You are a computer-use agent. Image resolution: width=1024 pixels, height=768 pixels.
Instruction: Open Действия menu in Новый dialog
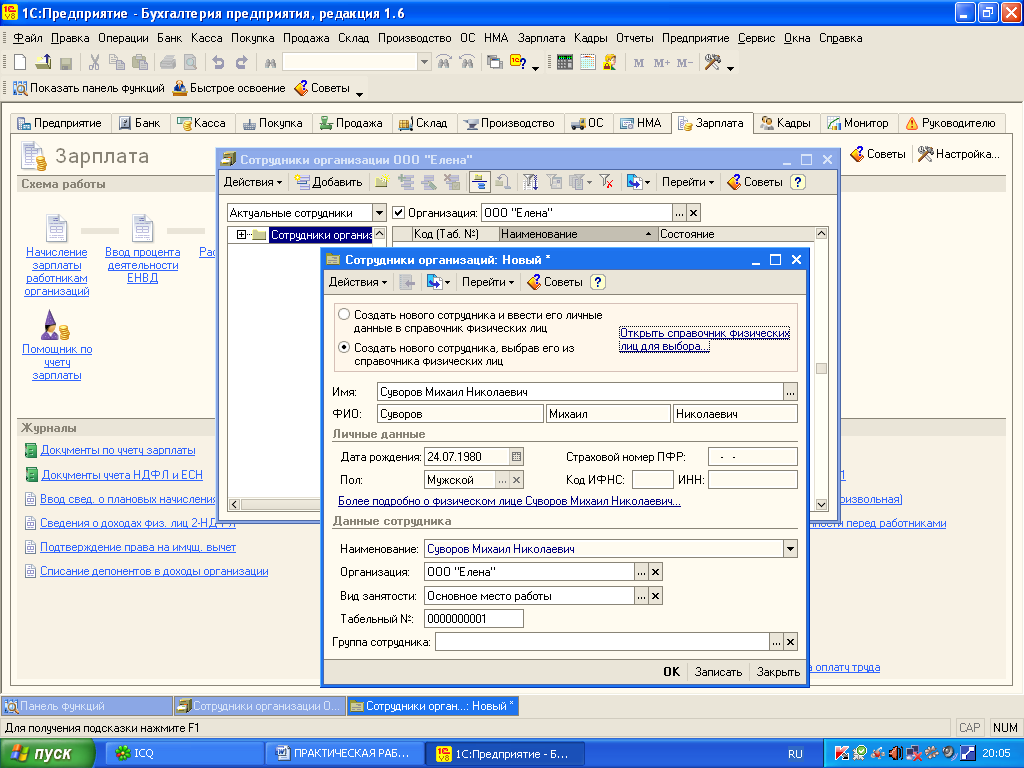[357, 282]
